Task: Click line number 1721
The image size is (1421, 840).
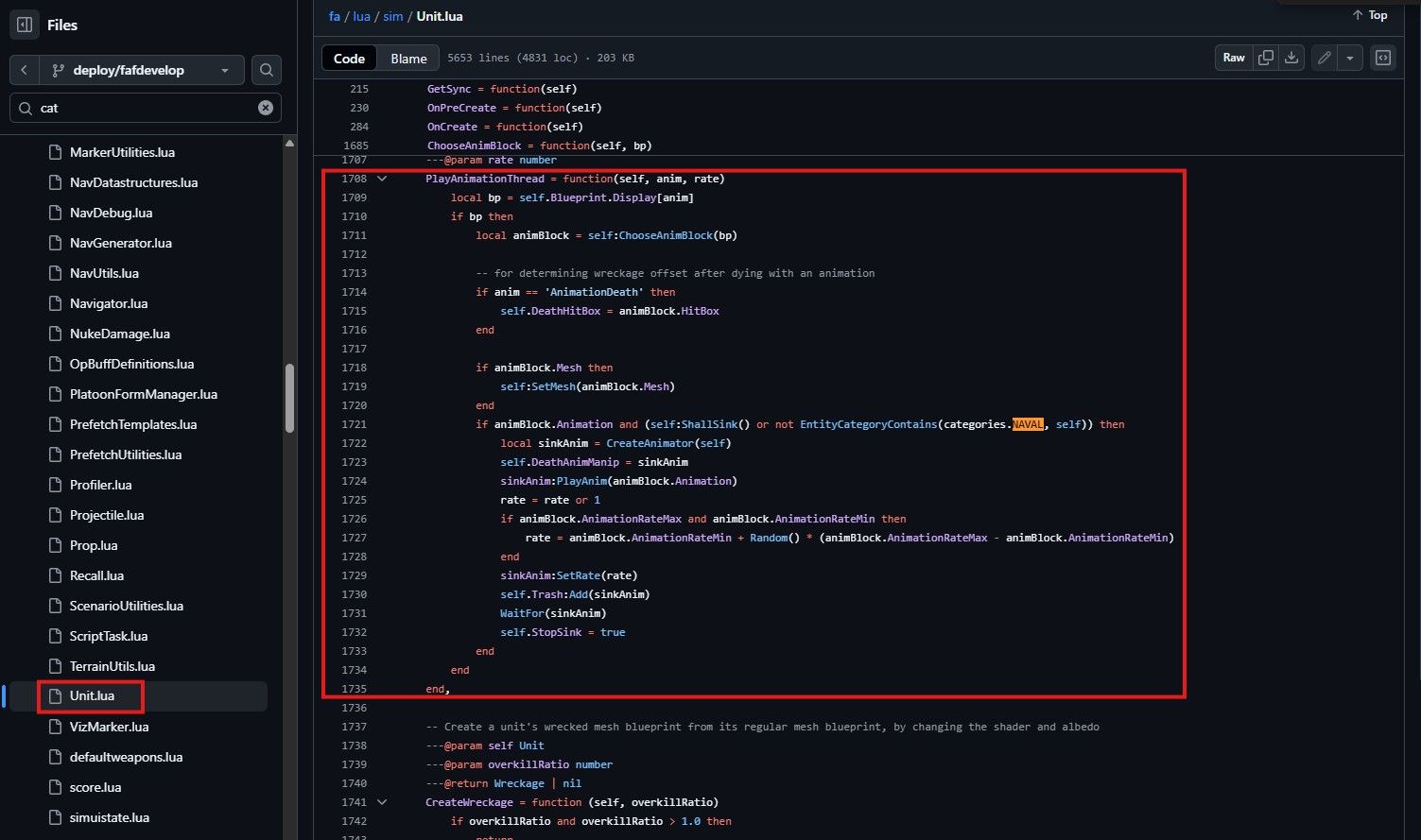Action: (x=355, y=424)
